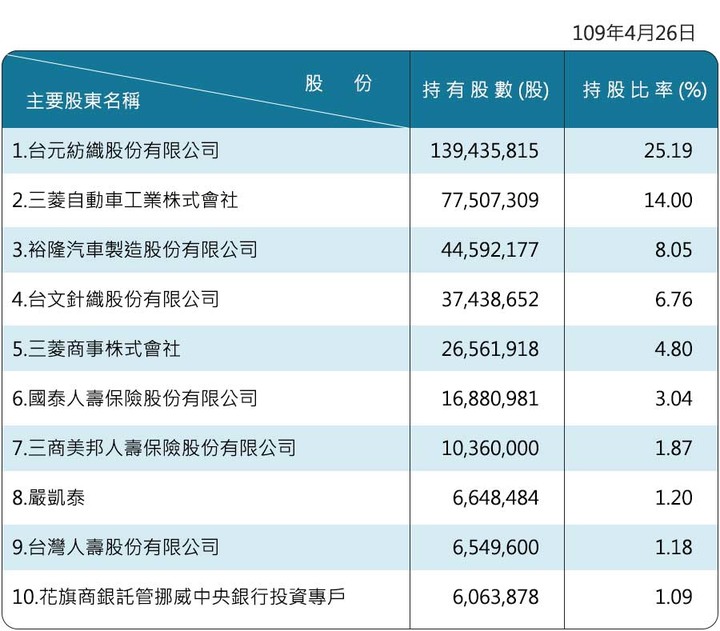Click the percentage 1.18

click(674, 548)
